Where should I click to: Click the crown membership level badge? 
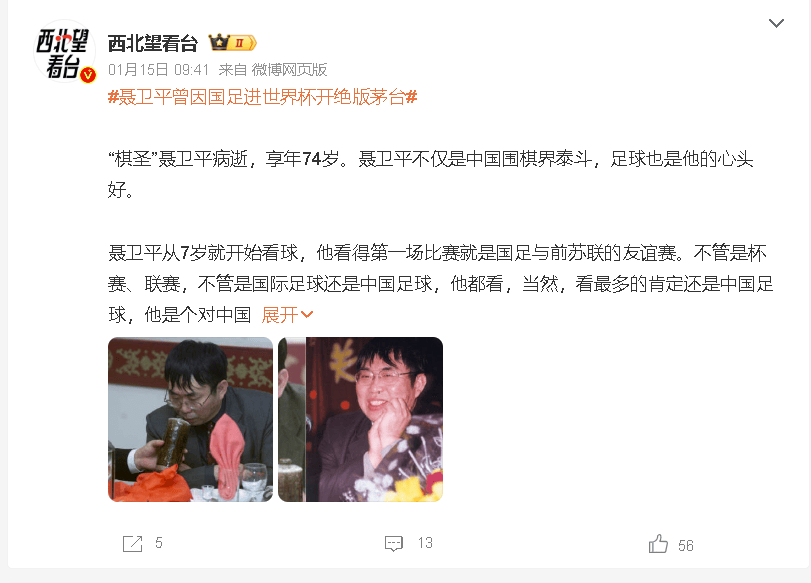point(232,42)
